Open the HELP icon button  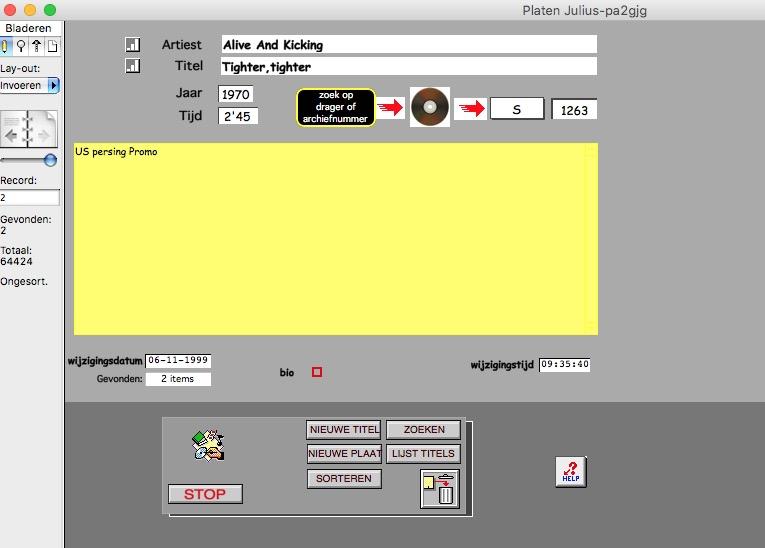[x=570, y=472]
